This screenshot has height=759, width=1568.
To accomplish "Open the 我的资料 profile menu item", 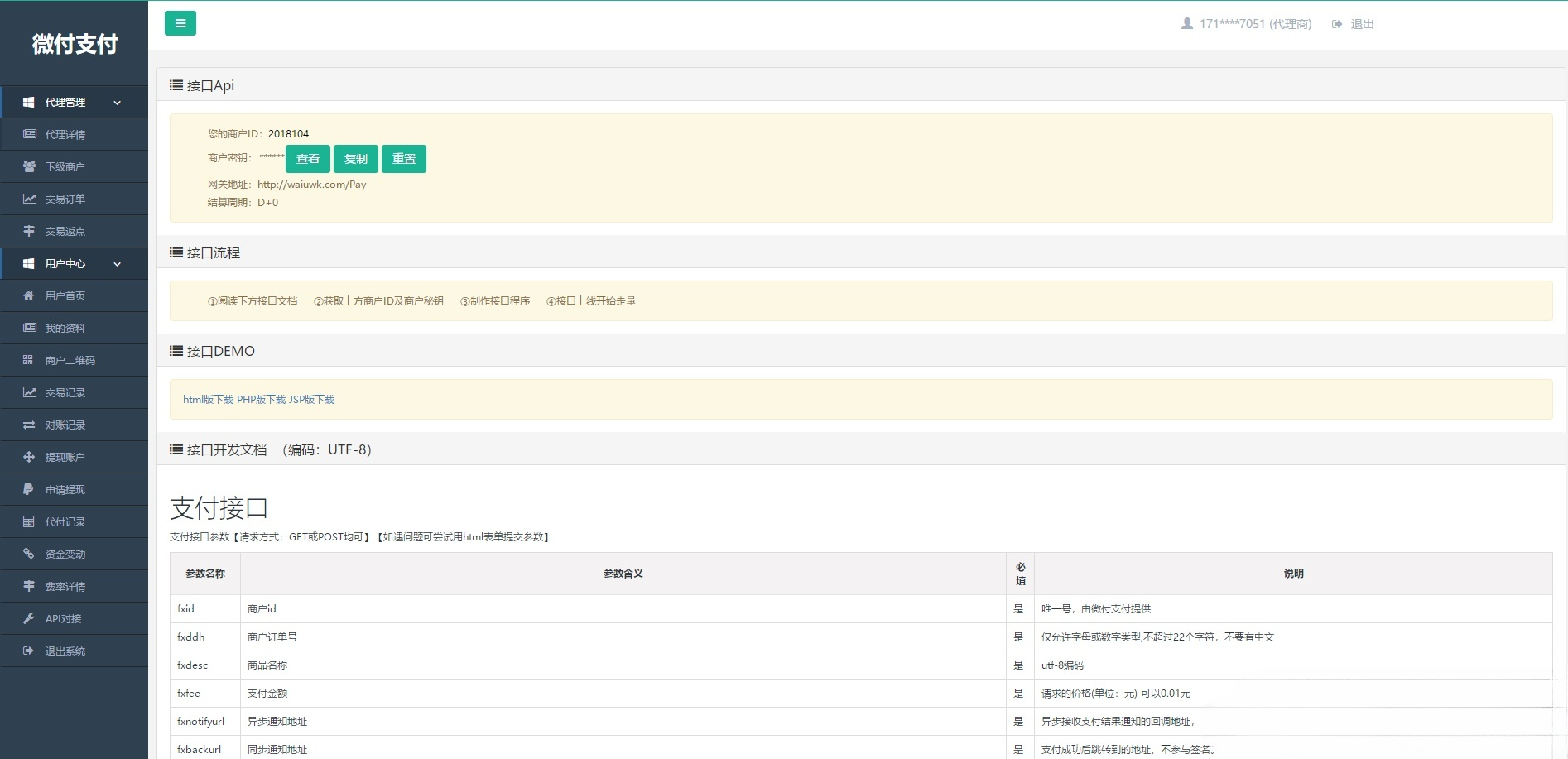I will tap(65, 328).
